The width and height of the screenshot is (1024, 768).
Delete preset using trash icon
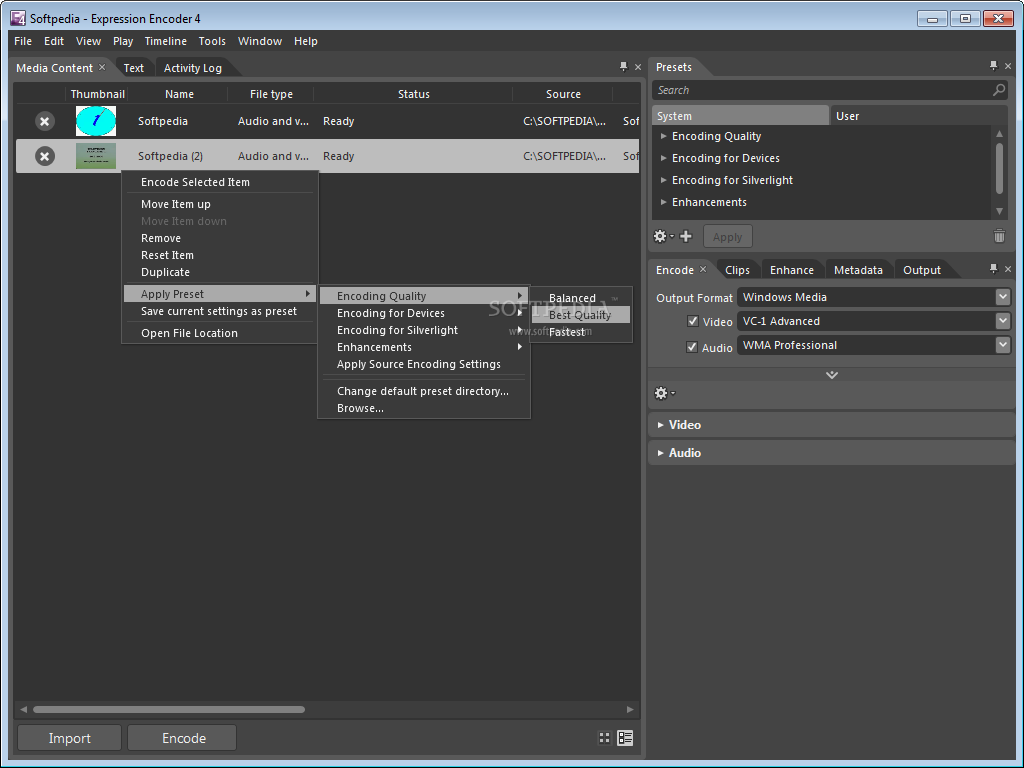pos(999,236)
